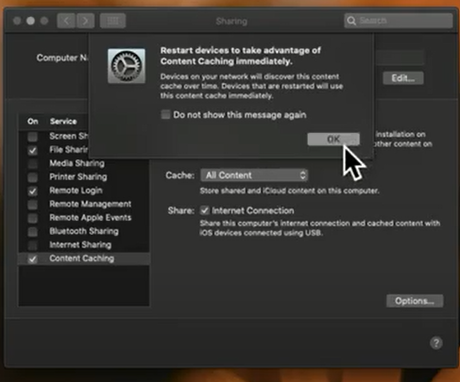460x382 pixels.
Task: Click OK to dismiss the dialog
Action: click(333, 139)
